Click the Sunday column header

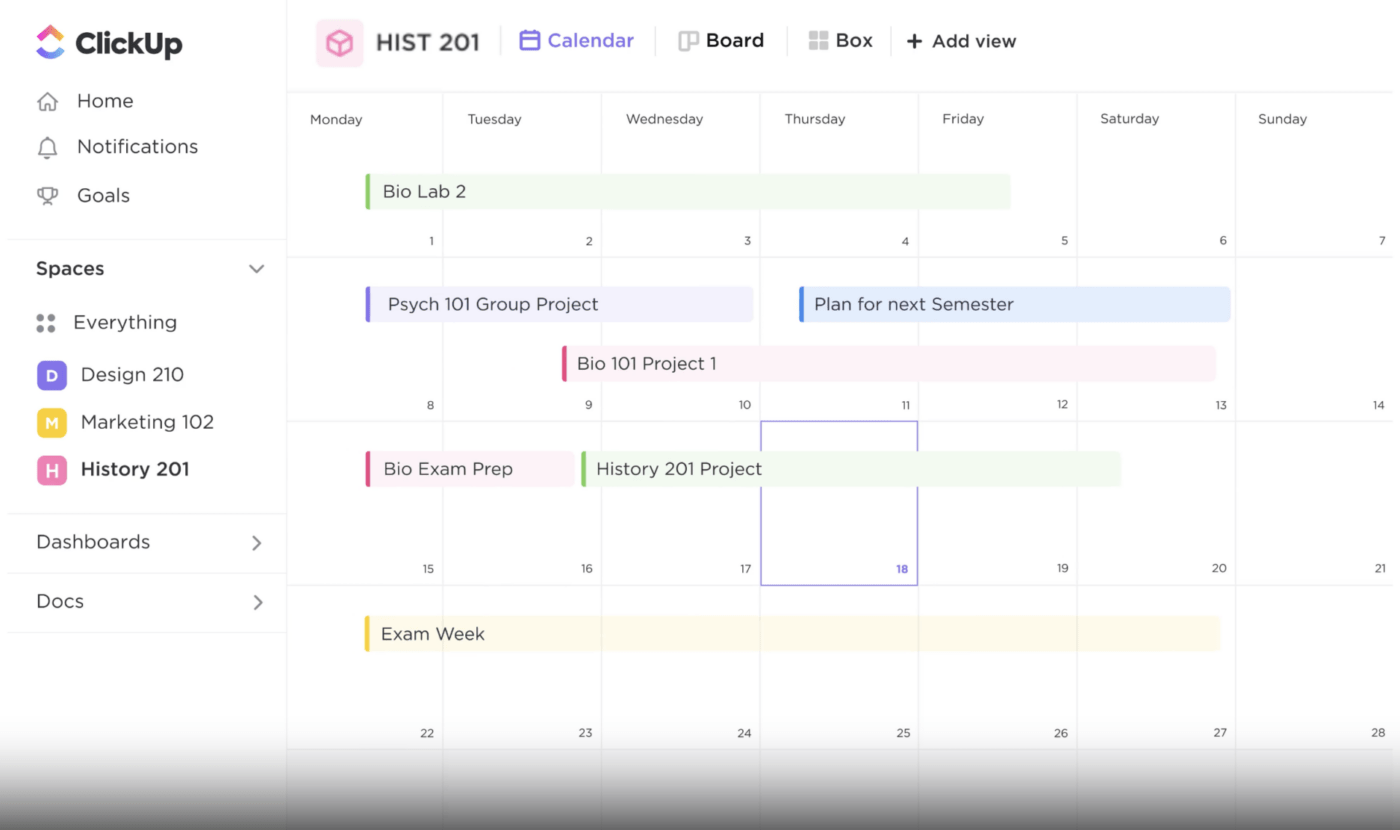[1282, 119]
